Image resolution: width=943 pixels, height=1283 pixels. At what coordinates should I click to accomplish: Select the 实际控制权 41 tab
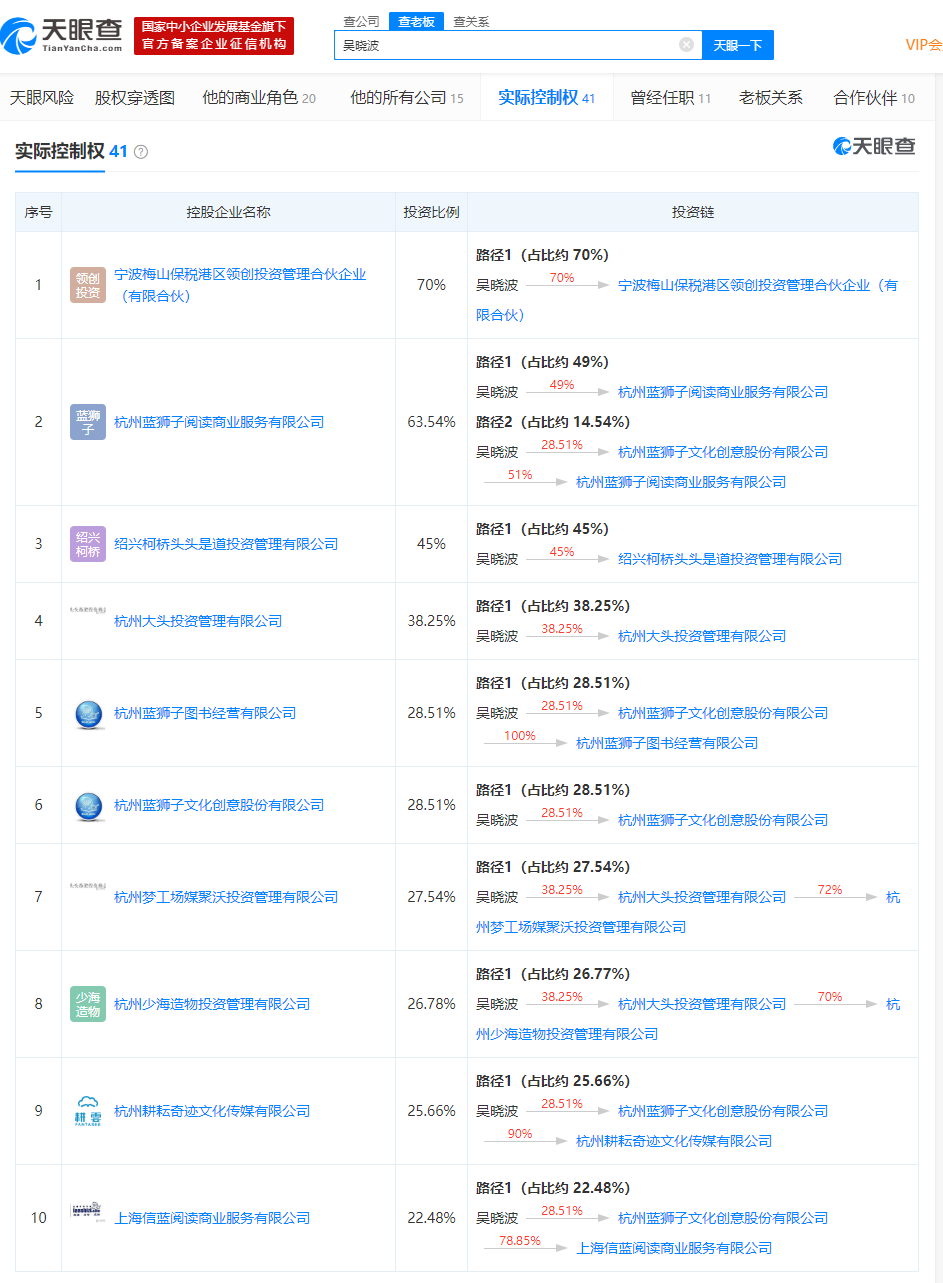[547, 97]
